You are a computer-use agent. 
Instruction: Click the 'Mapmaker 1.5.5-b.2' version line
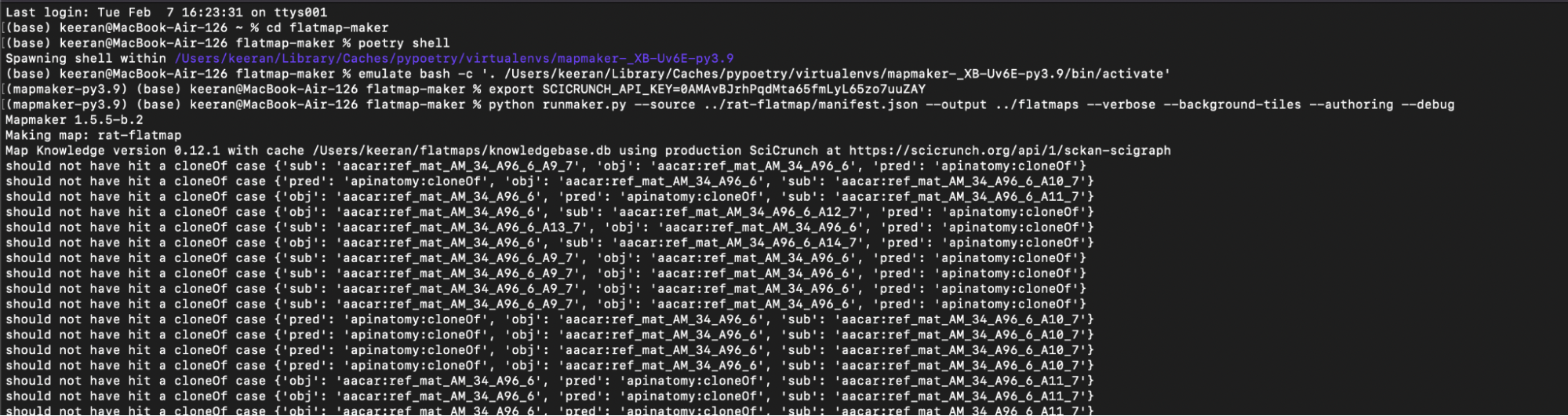(x=75, y=120)
